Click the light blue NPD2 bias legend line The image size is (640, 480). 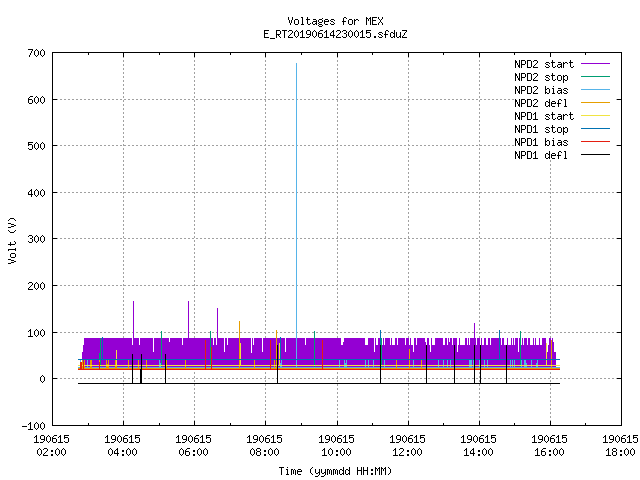[595, 89]
